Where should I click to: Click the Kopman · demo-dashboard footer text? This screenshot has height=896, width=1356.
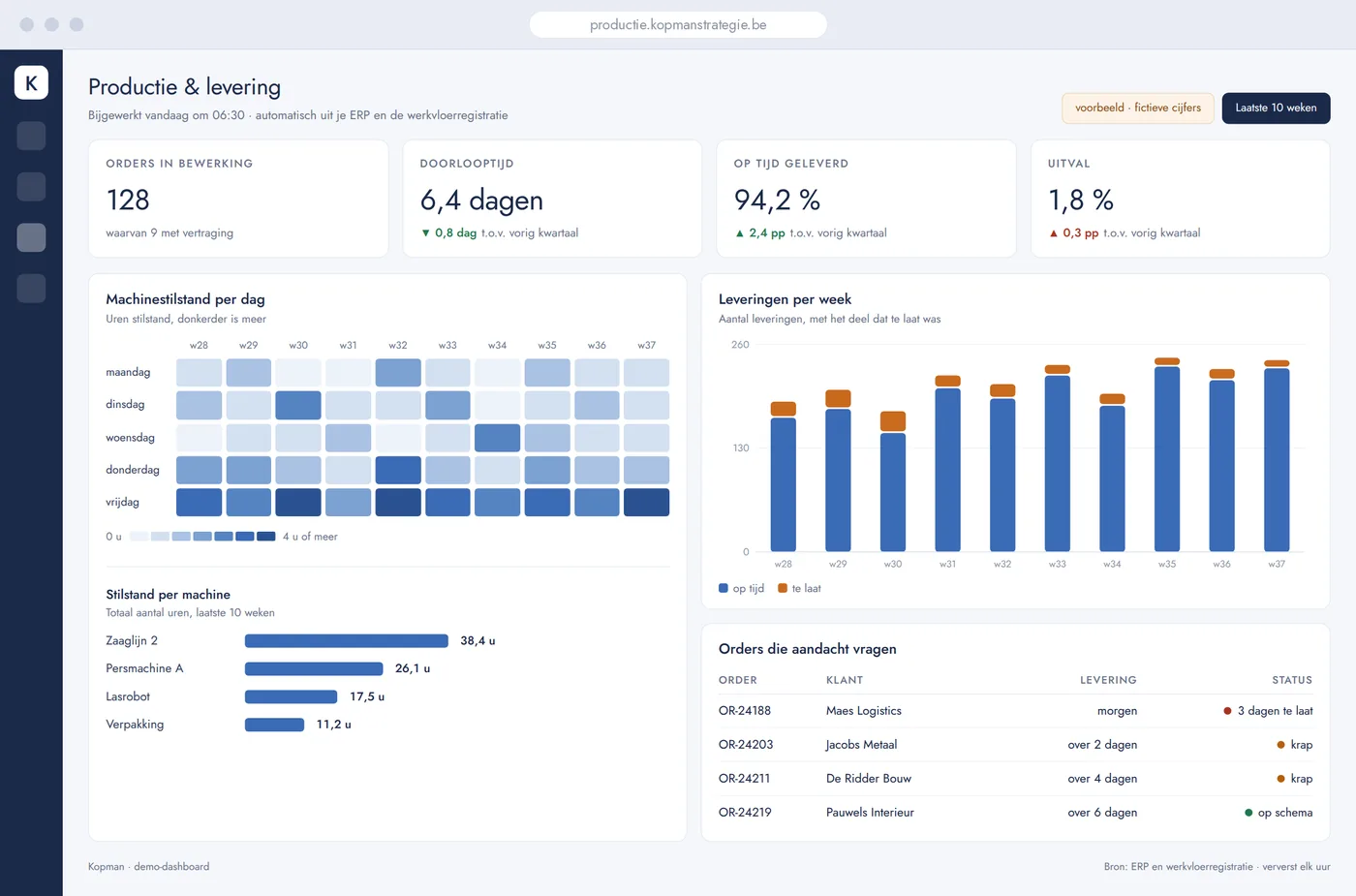[148, 867]
